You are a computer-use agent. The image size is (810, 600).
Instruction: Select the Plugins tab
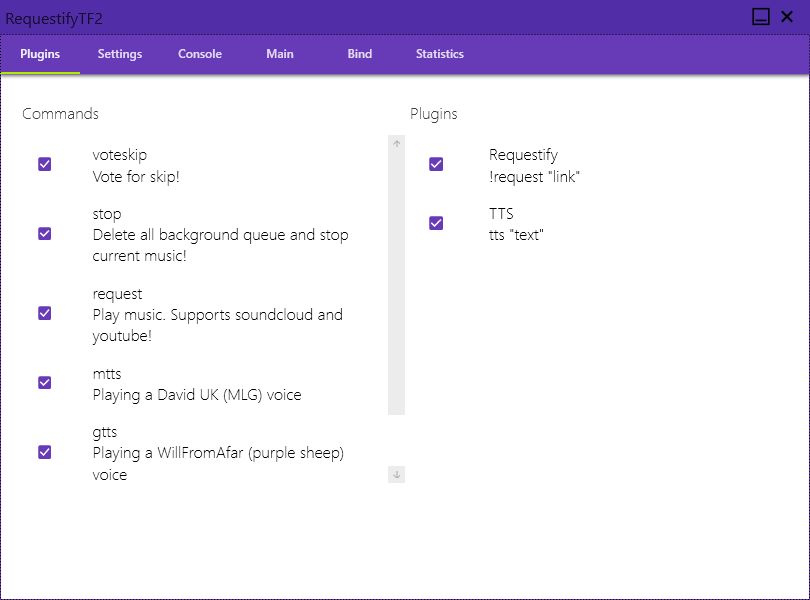point(40,54)
